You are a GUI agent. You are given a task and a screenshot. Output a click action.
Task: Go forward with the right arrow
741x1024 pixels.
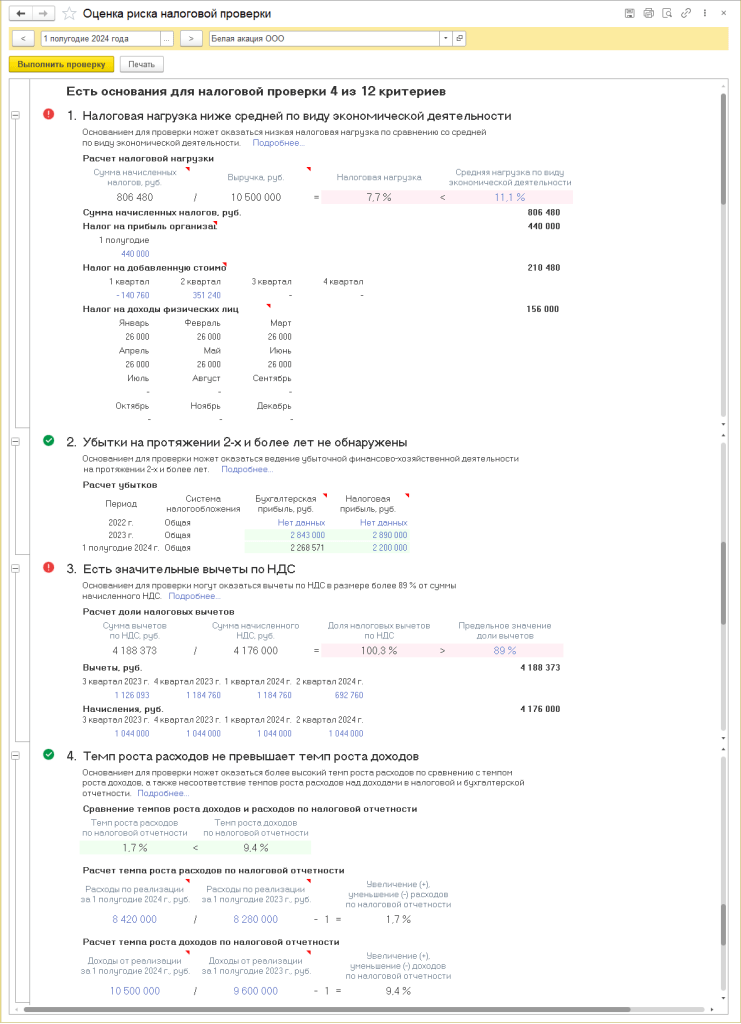point(43,14)
